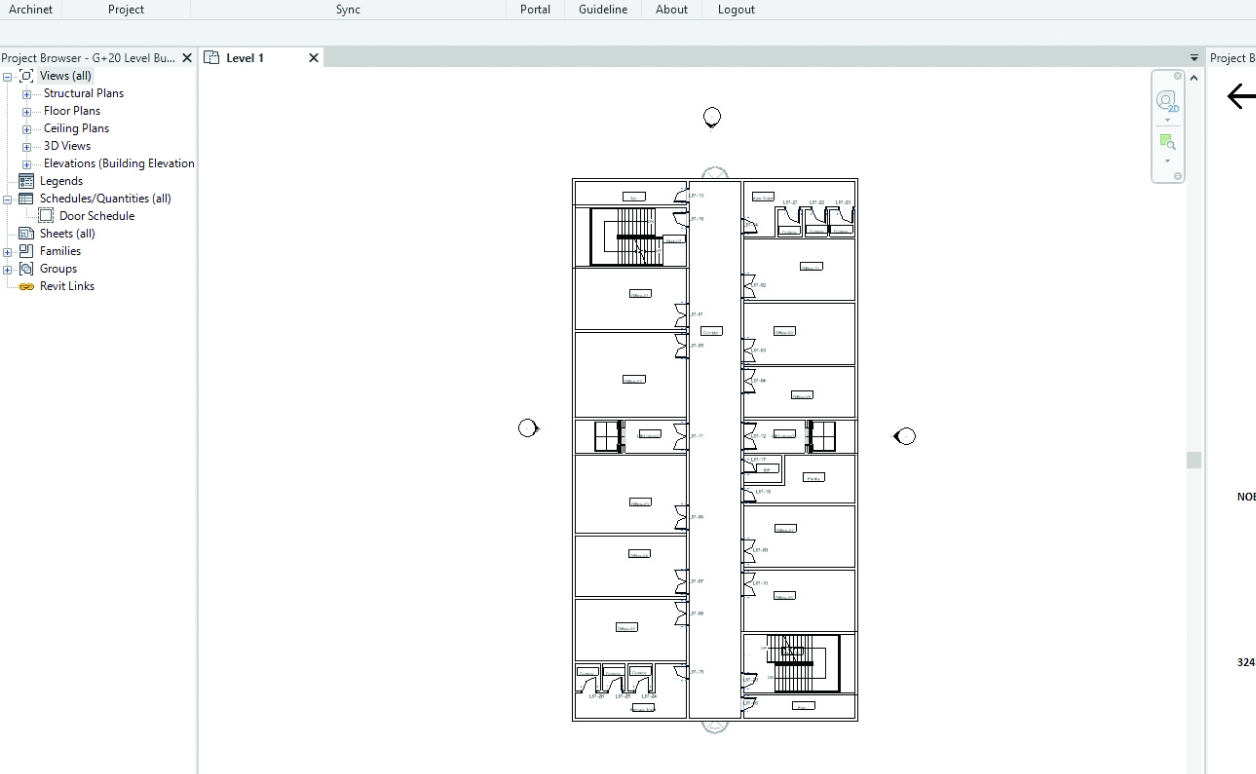Collapse the Schedules/Quantities (all) node
The height and width of the screenshot is (774, 1256).
click(x=8, y=199)
